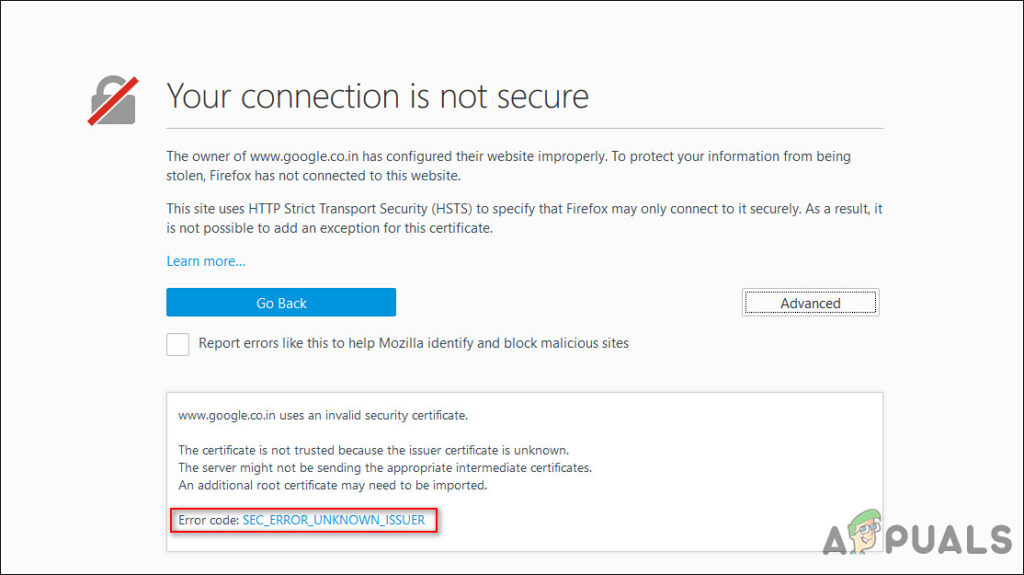Click 'uses an invalid security certificate' line
The width and height of the screenshot is (1024, 575).
[x=323, y=416]
